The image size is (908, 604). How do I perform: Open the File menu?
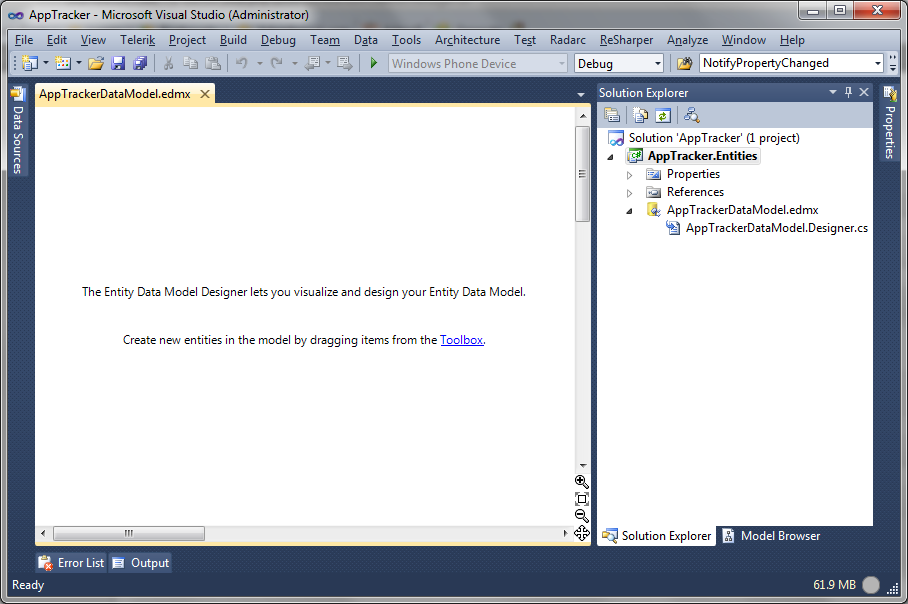24,40
